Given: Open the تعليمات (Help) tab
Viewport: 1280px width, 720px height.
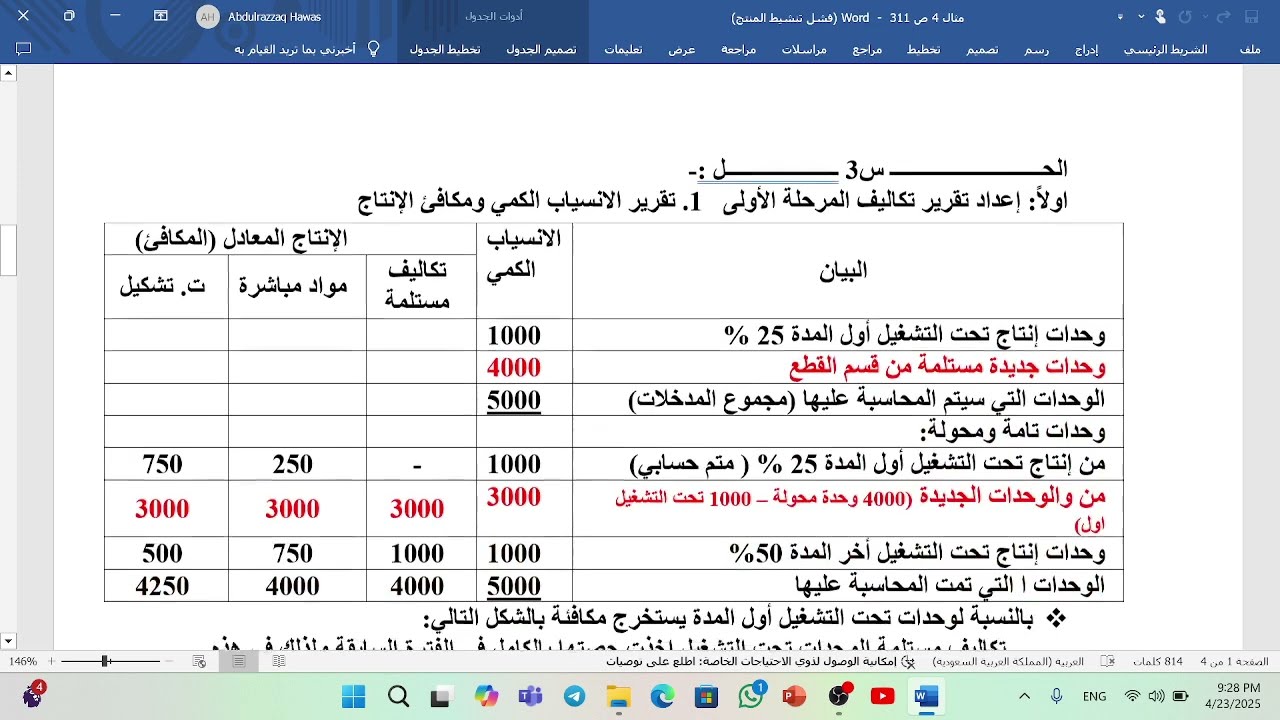Looking at the screenshot, I should tap(623, 49).
